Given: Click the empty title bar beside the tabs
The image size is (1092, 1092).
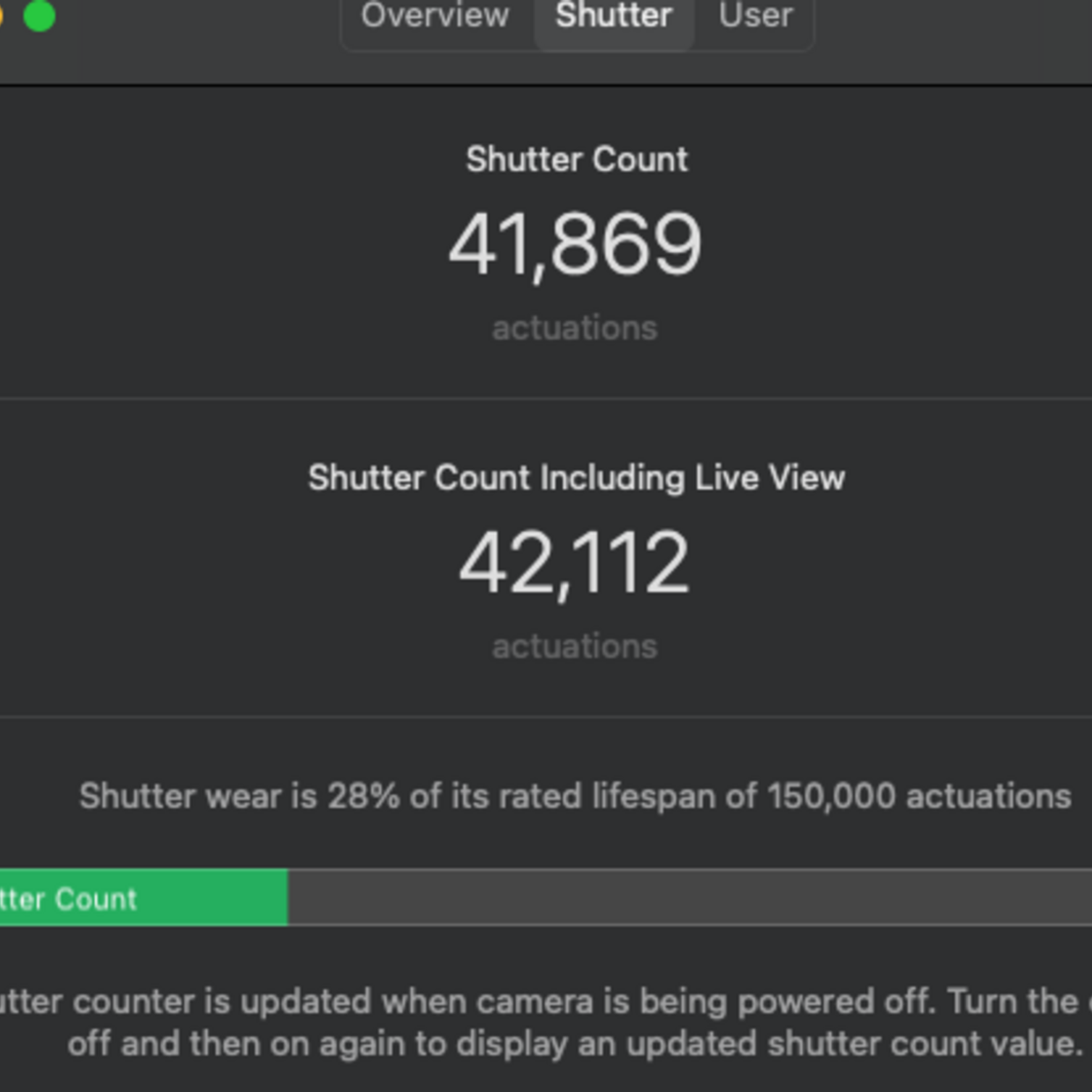Looking at the screenshot, I should 952,26.
